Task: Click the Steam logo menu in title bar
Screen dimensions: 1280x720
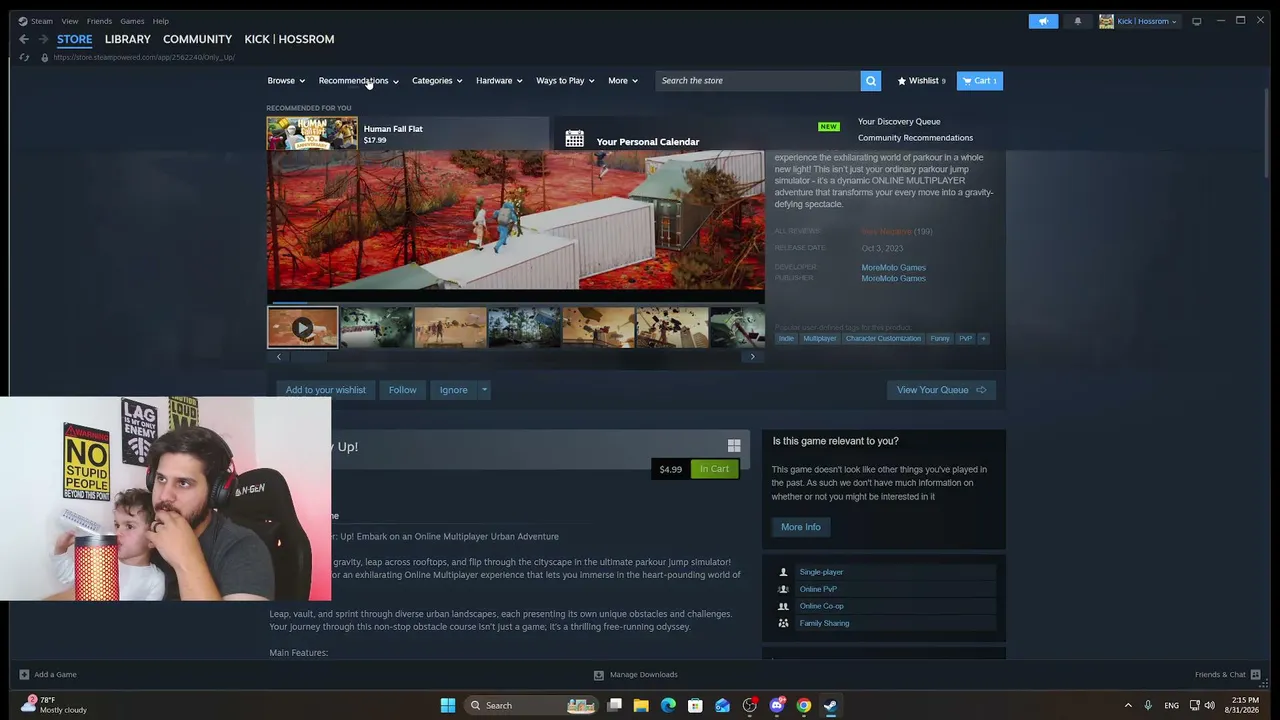Action: [x=23, y=21]
